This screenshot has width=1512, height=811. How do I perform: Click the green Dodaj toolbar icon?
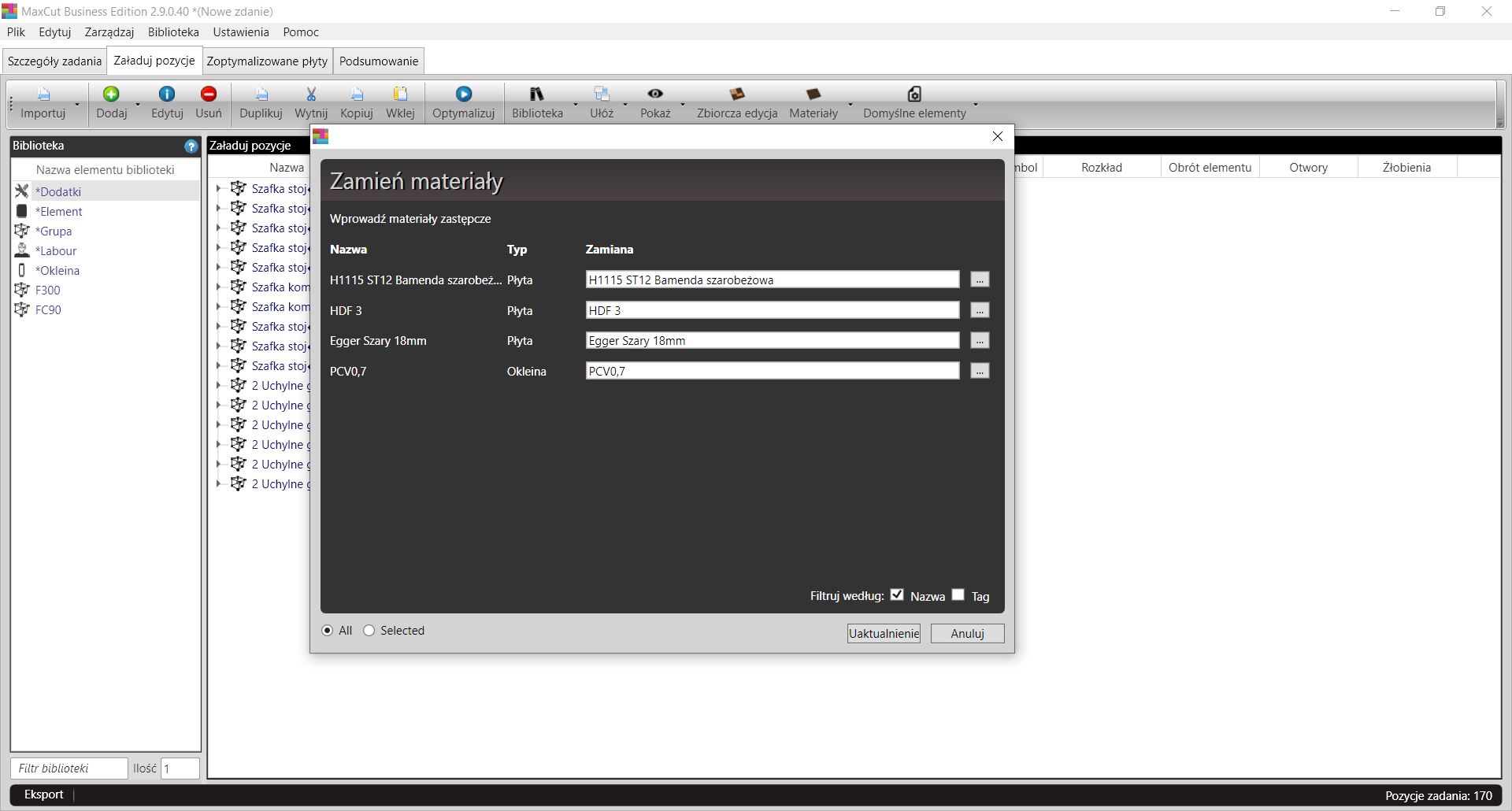click(x=111, y=94)
